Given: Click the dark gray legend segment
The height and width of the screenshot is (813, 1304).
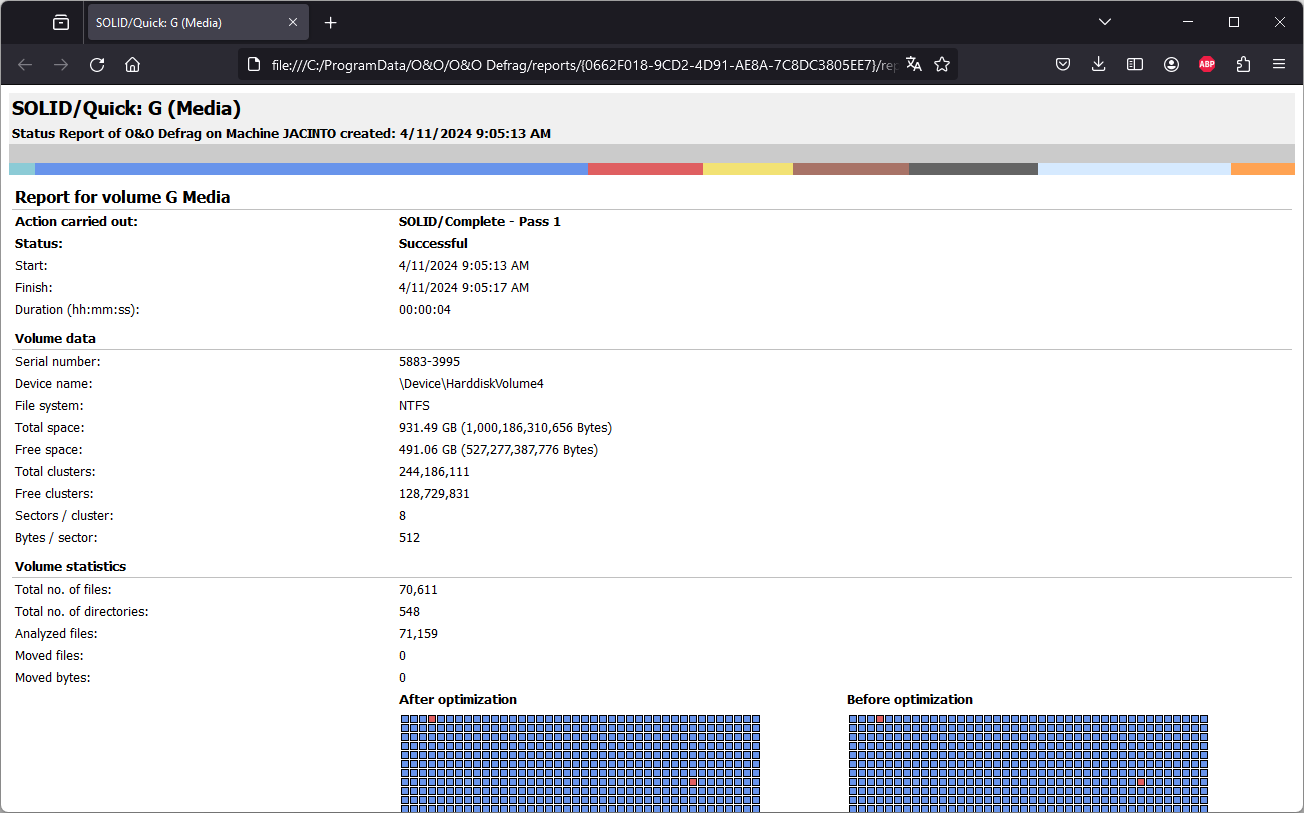Looking at the screenshot, I should click(x=973, y=169).
